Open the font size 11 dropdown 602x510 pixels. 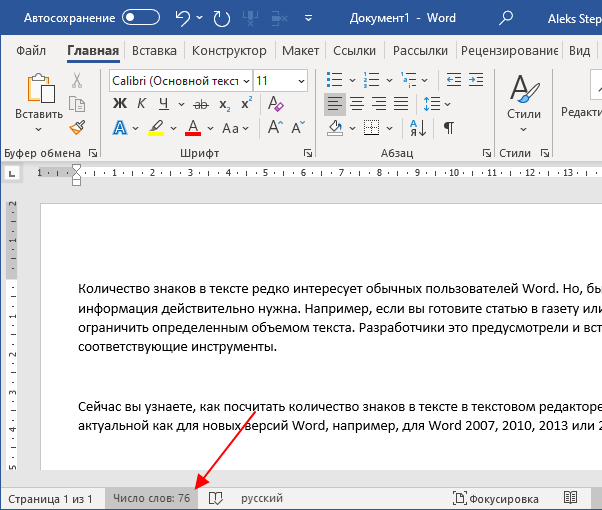click(281, 81)
